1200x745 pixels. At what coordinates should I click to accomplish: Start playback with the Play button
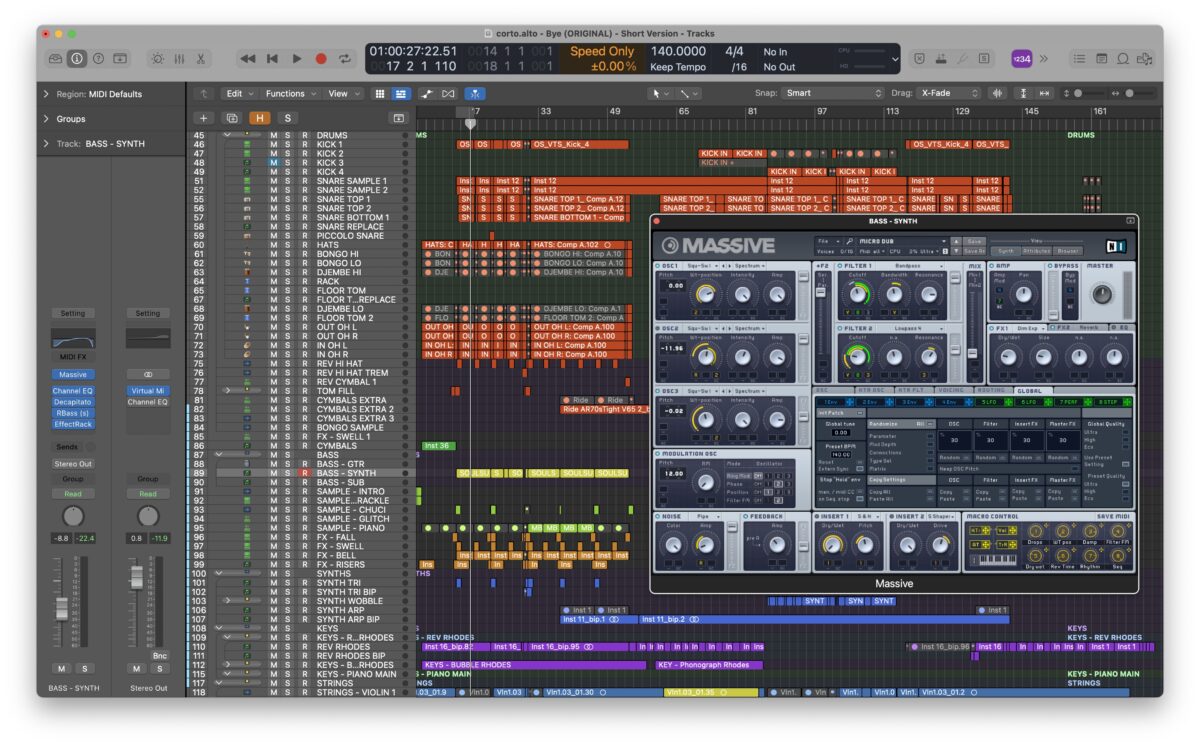pyautogui.click(x=297, y=59)
